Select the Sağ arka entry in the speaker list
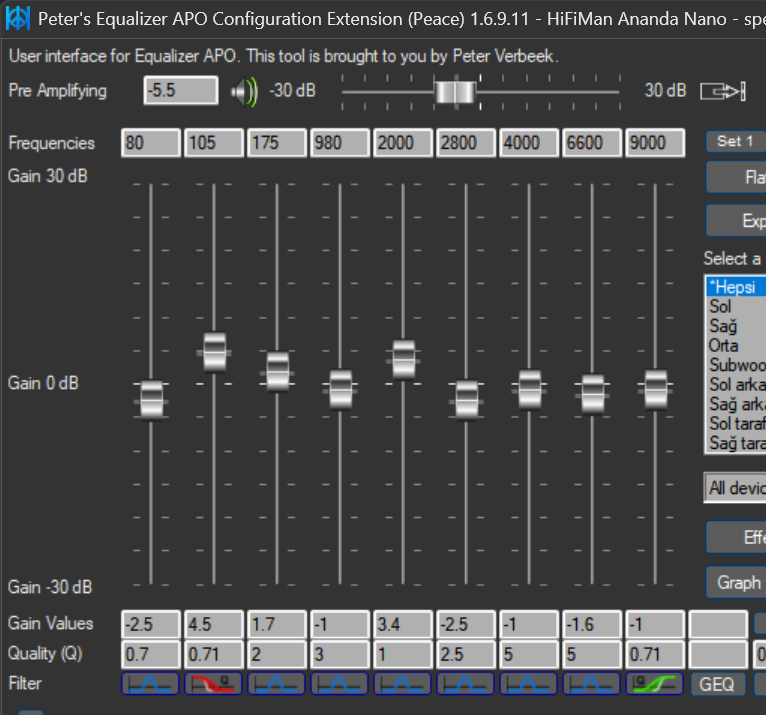This screenshot has width=766, height=715. point(736,404)
